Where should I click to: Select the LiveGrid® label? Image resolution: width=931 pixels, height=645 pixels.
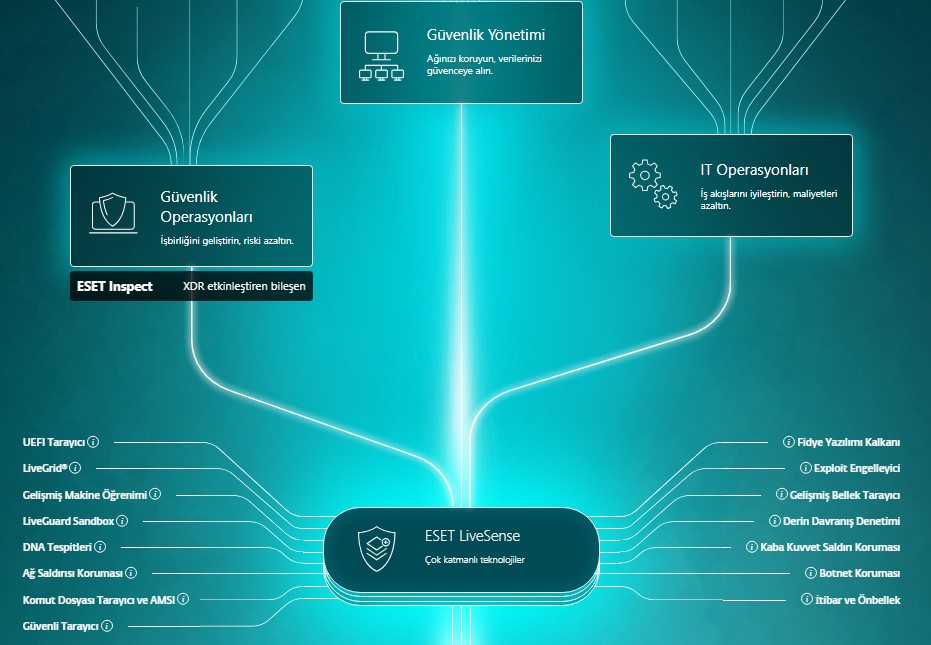[x=45, y=469]
